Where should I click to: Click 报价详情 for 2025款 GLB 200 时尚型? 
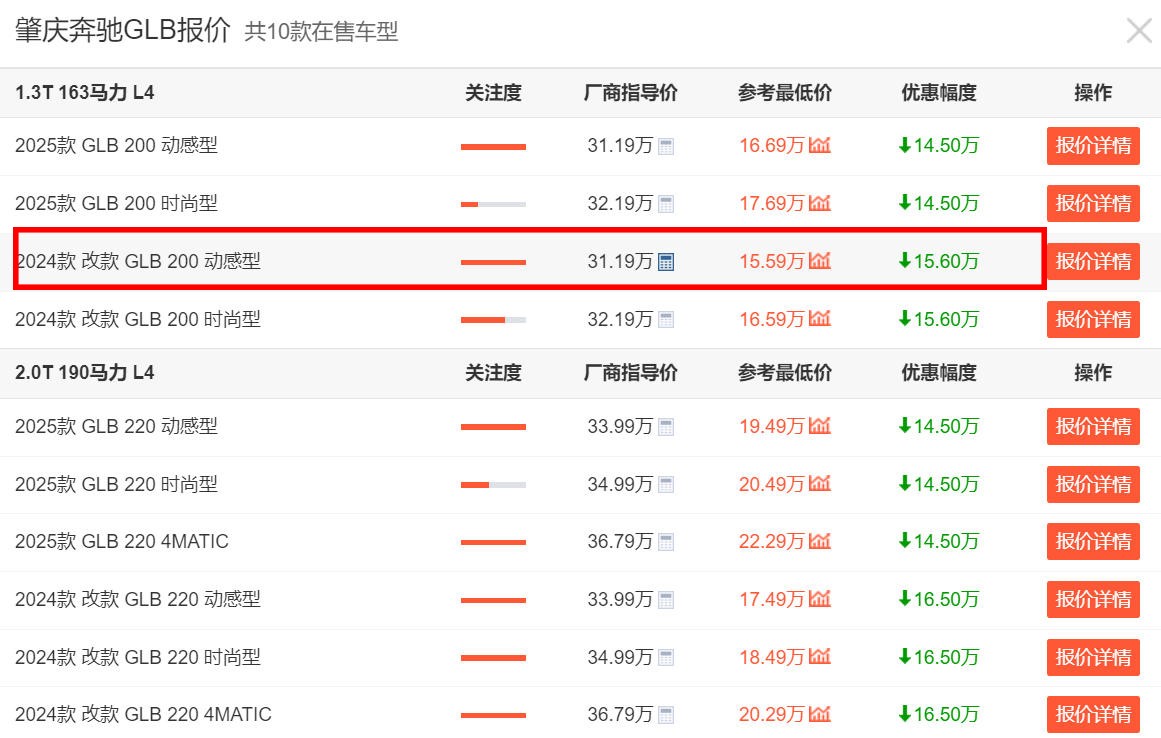1093,204
